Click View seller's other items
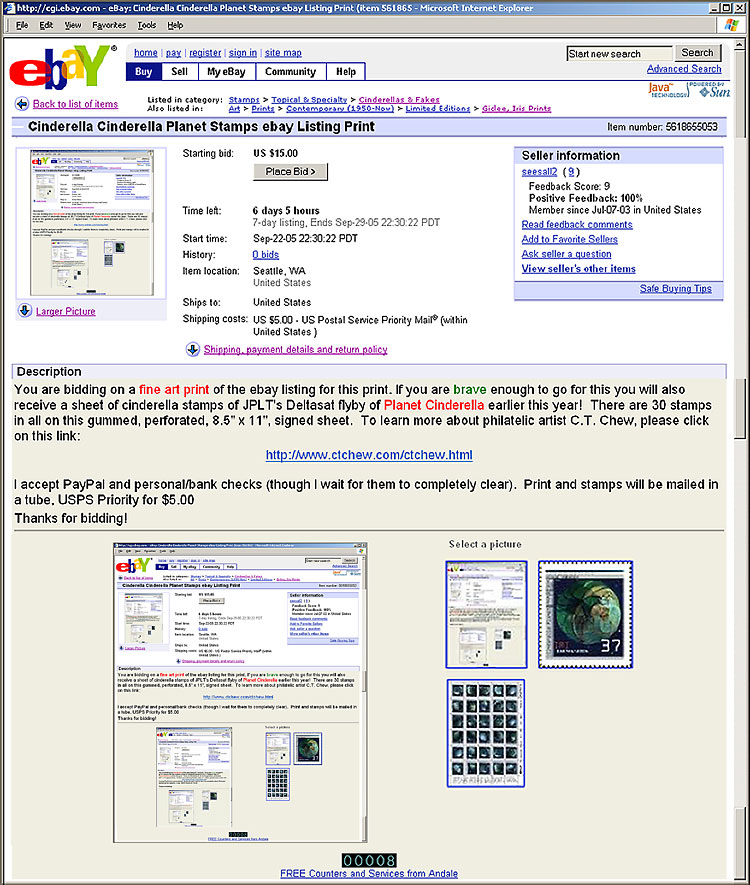The width and height of the screenshot is (750, 885). 578,269
